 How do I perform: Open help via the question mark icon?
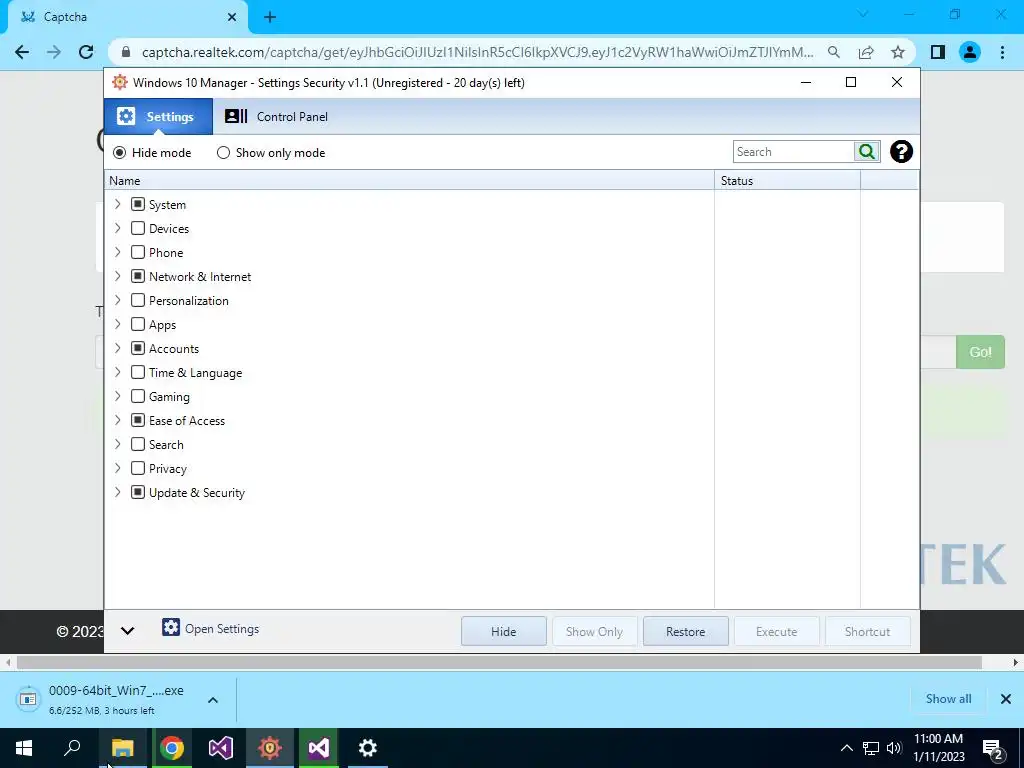coord(901,152)
